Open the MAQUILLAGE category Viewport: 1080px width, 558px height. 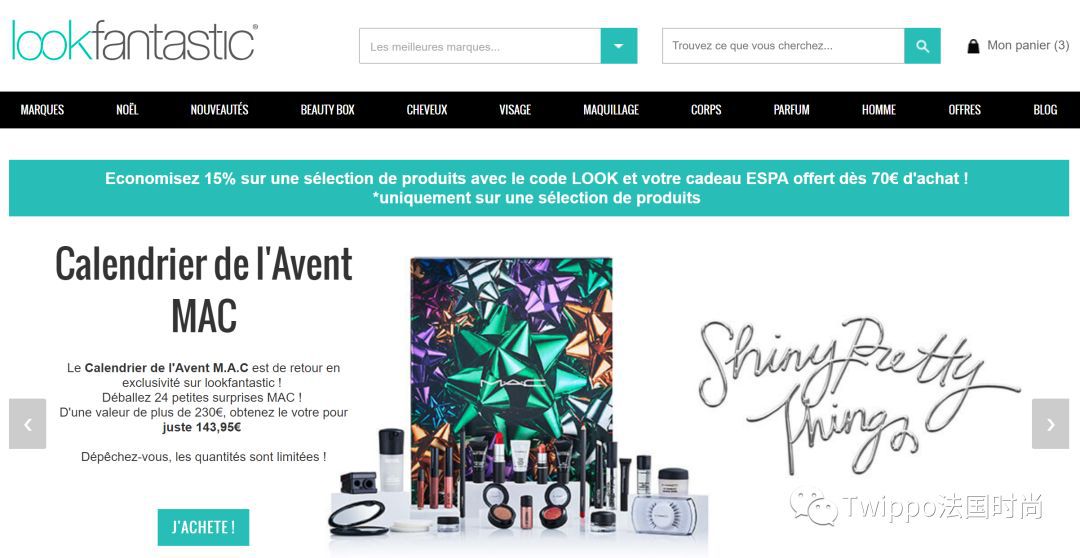click(611, 110)
